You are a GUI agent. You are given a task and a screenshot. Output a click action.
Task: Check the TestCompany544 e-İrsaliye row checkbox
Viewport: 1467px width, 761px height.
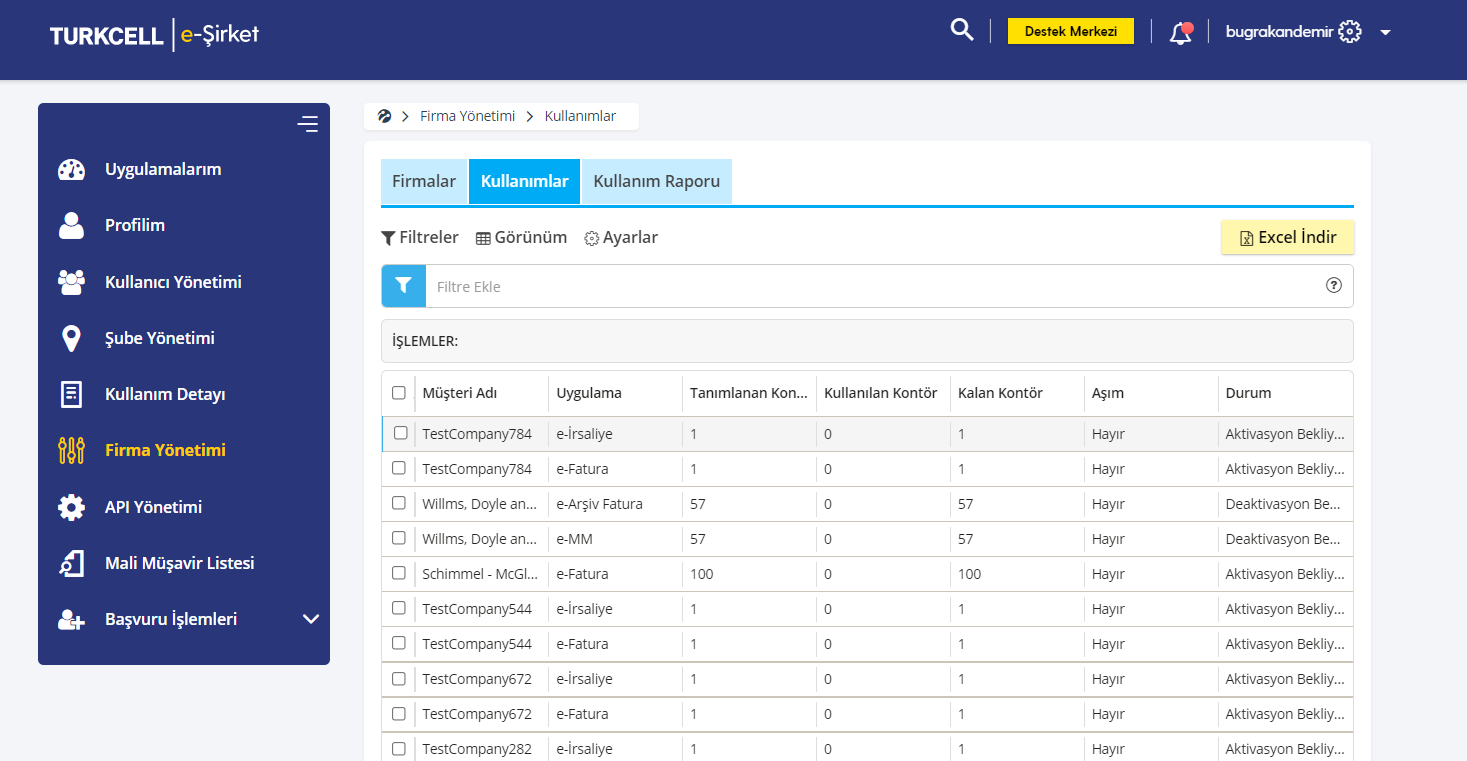pos(399,608)
